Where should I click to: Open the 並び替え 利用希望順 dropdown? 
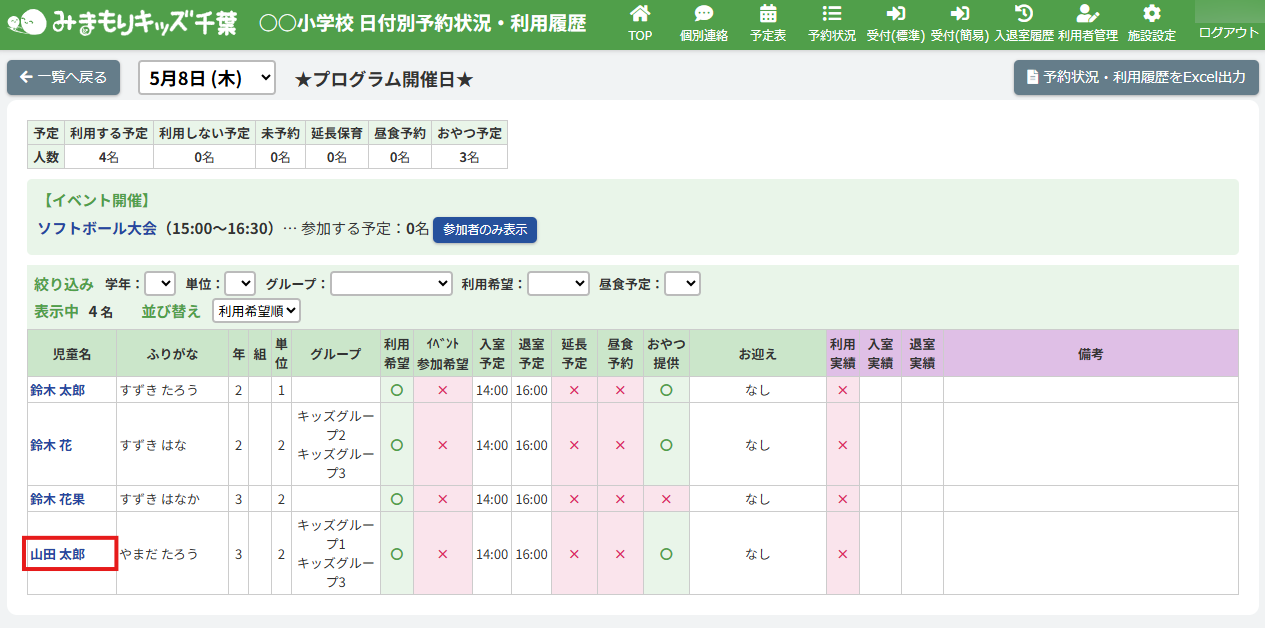click(256, 311)
